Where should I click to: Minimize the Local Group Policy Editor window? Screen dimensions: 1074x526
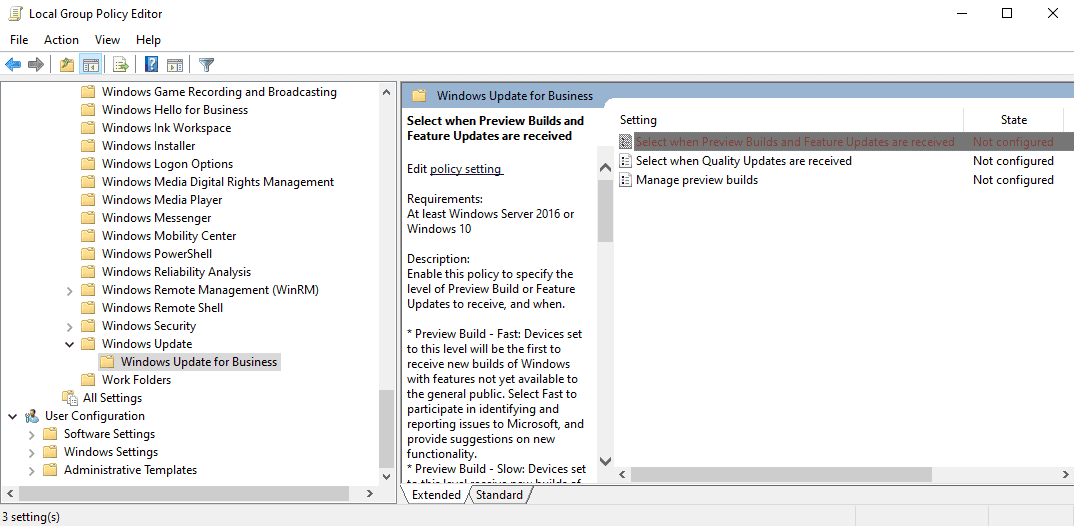tap(960, 13)
